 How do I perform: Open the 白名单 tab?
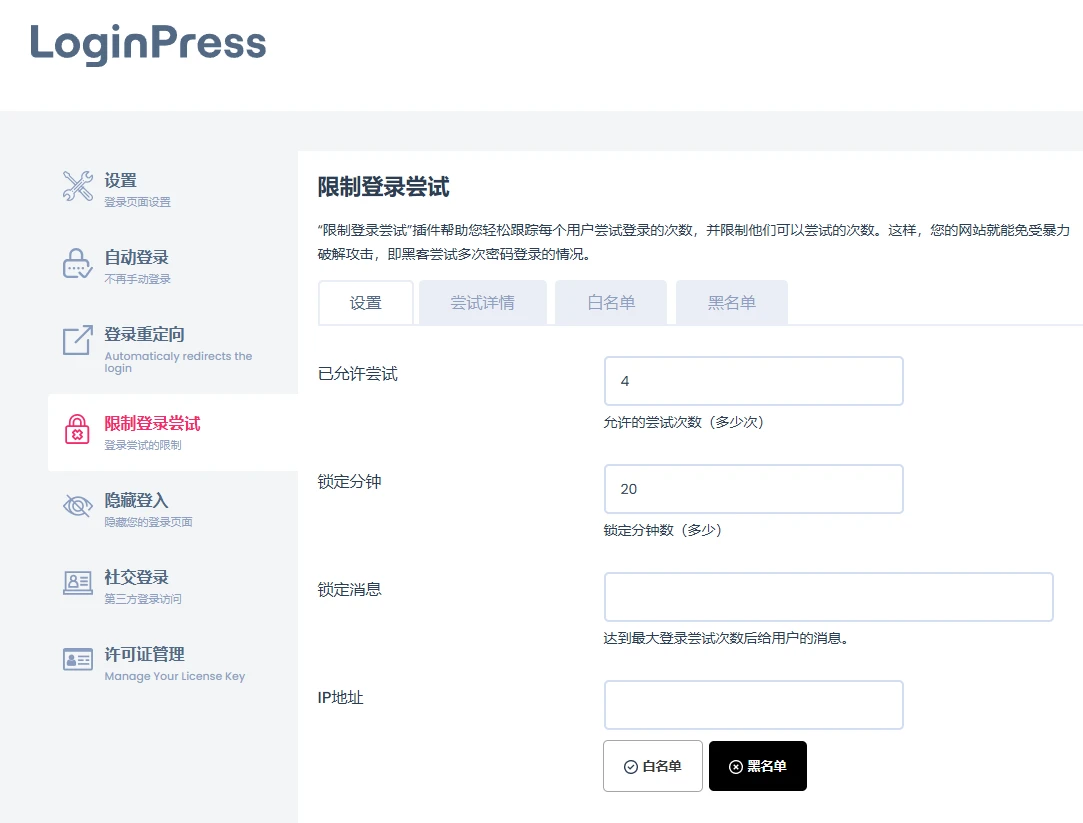[611, 301]
